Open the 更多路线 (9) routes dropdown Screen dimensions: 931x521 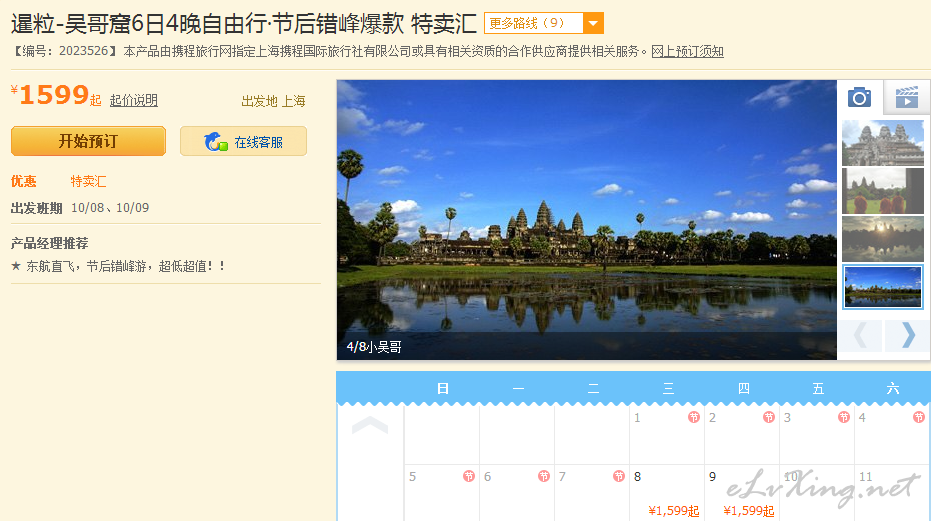click(x=543, y=23)
